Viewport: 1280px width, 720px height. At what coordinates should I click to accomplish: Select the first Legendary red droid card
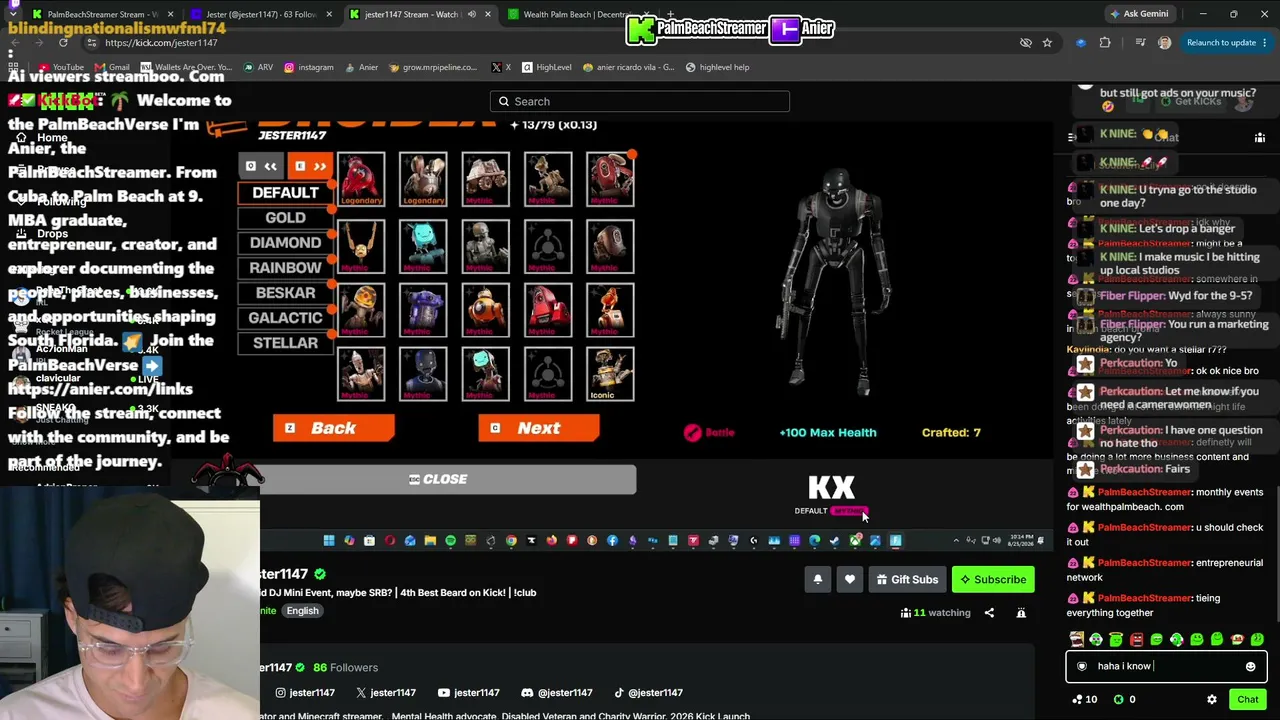tap(361, 179)
